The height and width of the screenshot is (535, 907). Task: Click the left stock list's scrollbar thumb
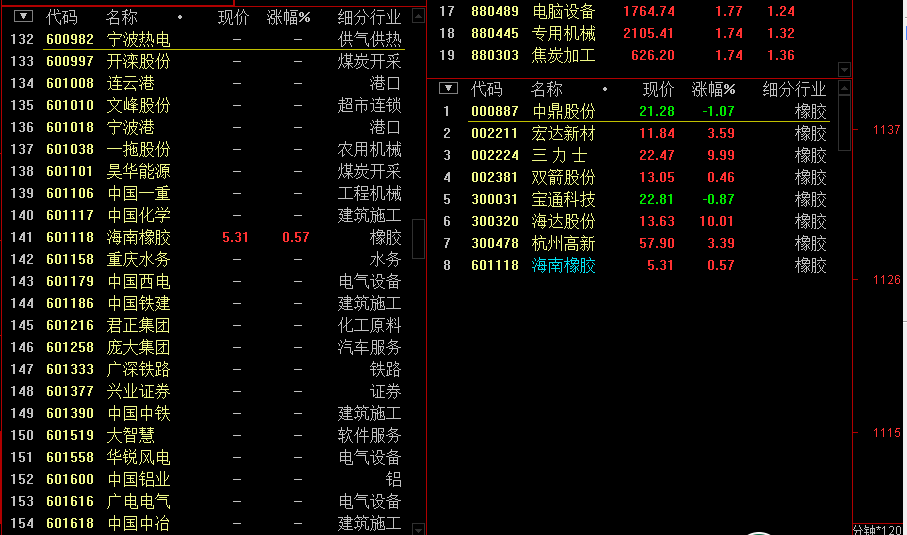pos(418,238)
